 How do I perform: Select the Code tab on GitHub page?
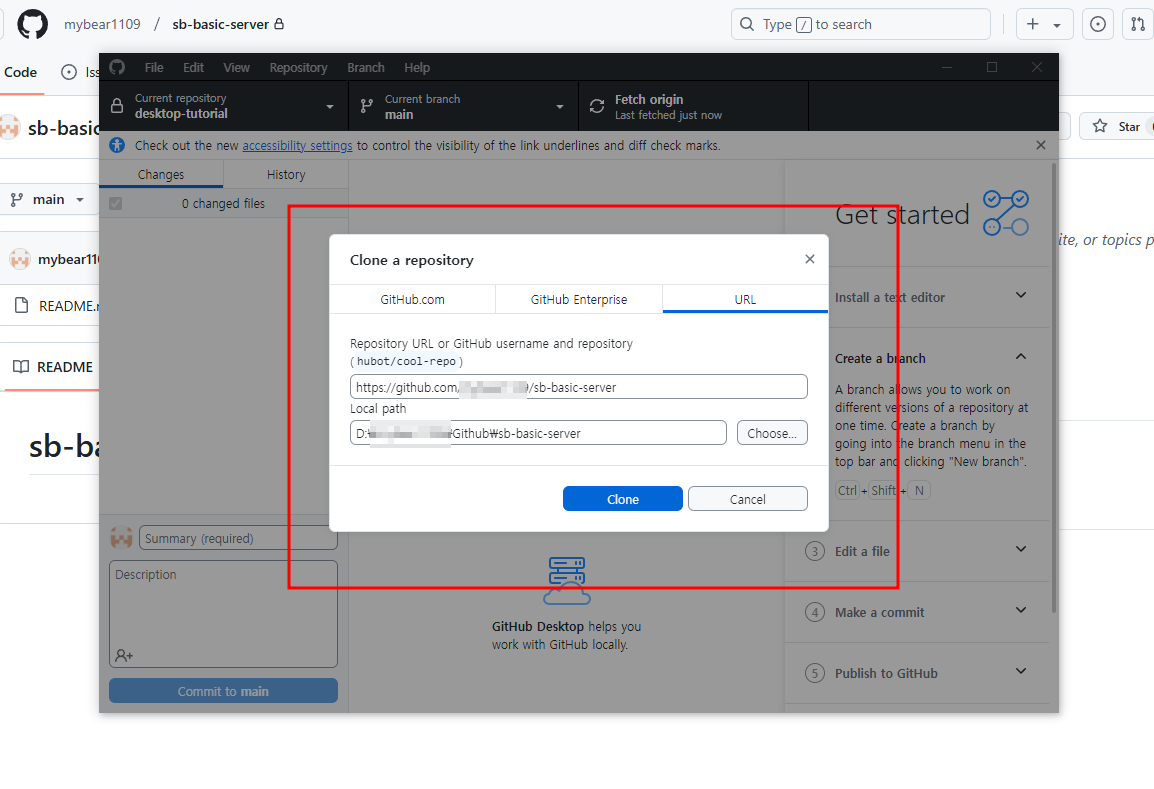coord(21,72)
